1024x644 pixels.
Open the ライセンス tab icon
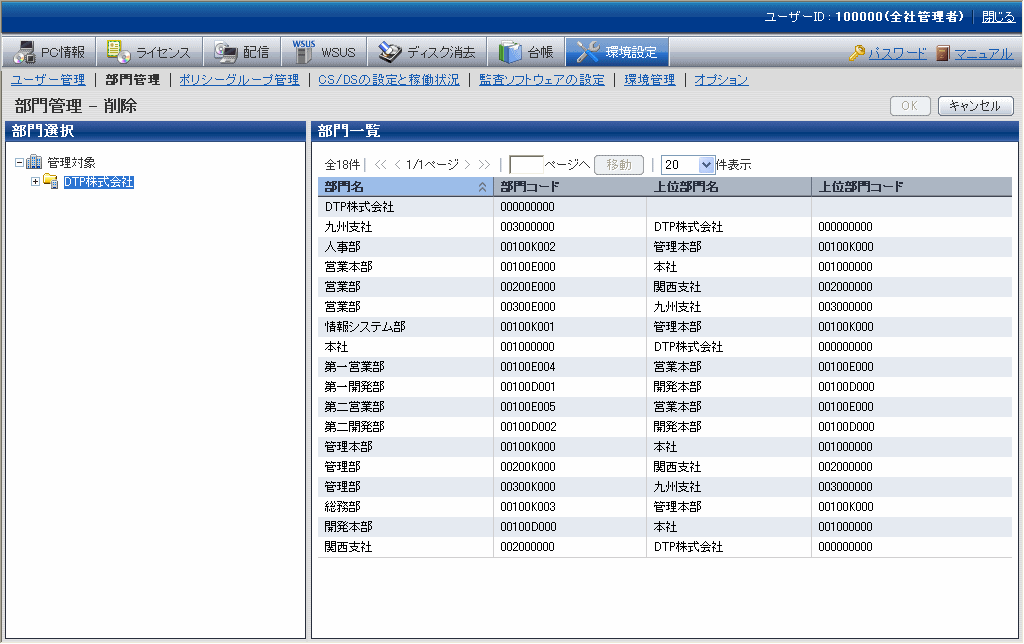(119, 52)
